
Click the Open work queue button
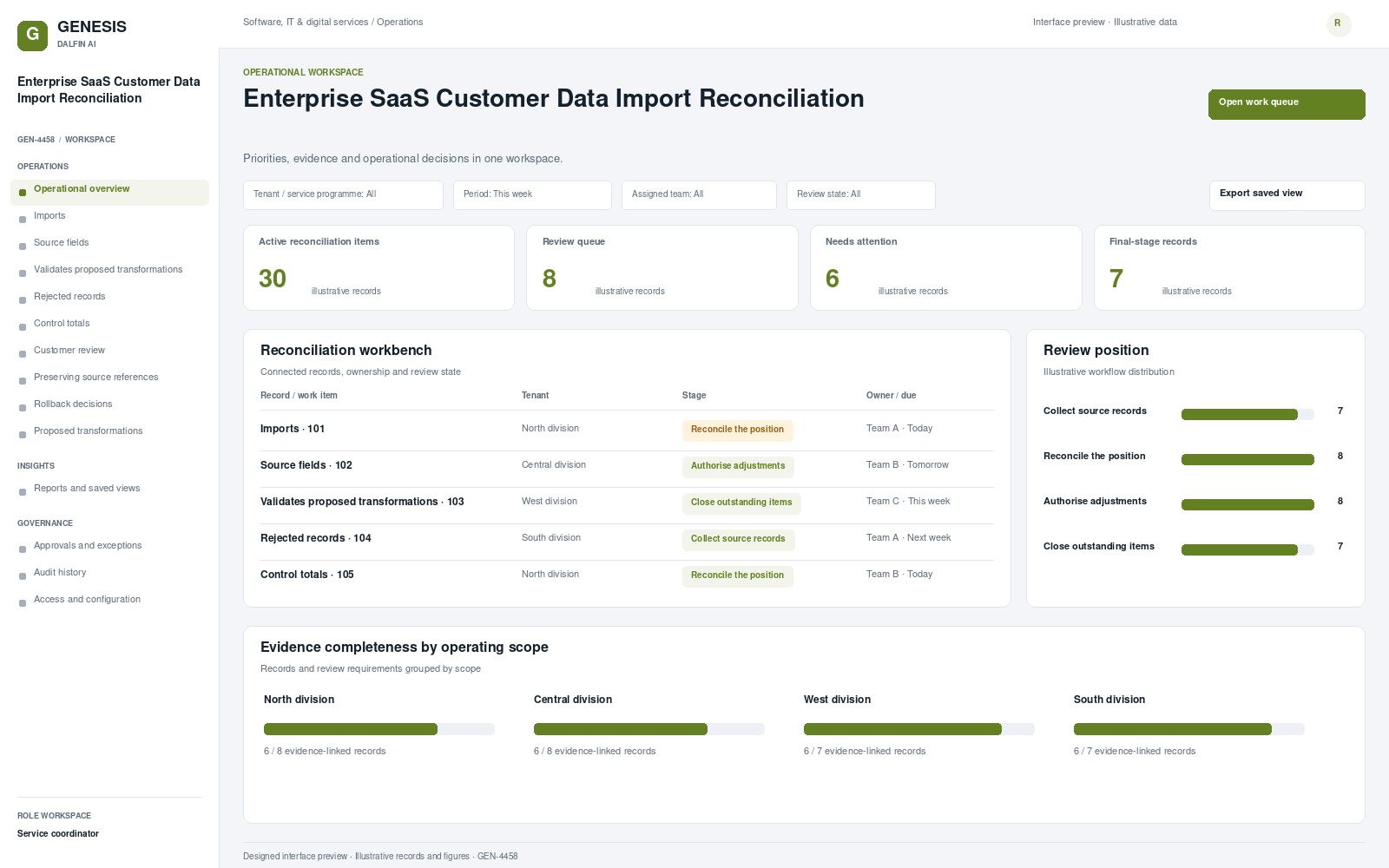point(1287,104)
